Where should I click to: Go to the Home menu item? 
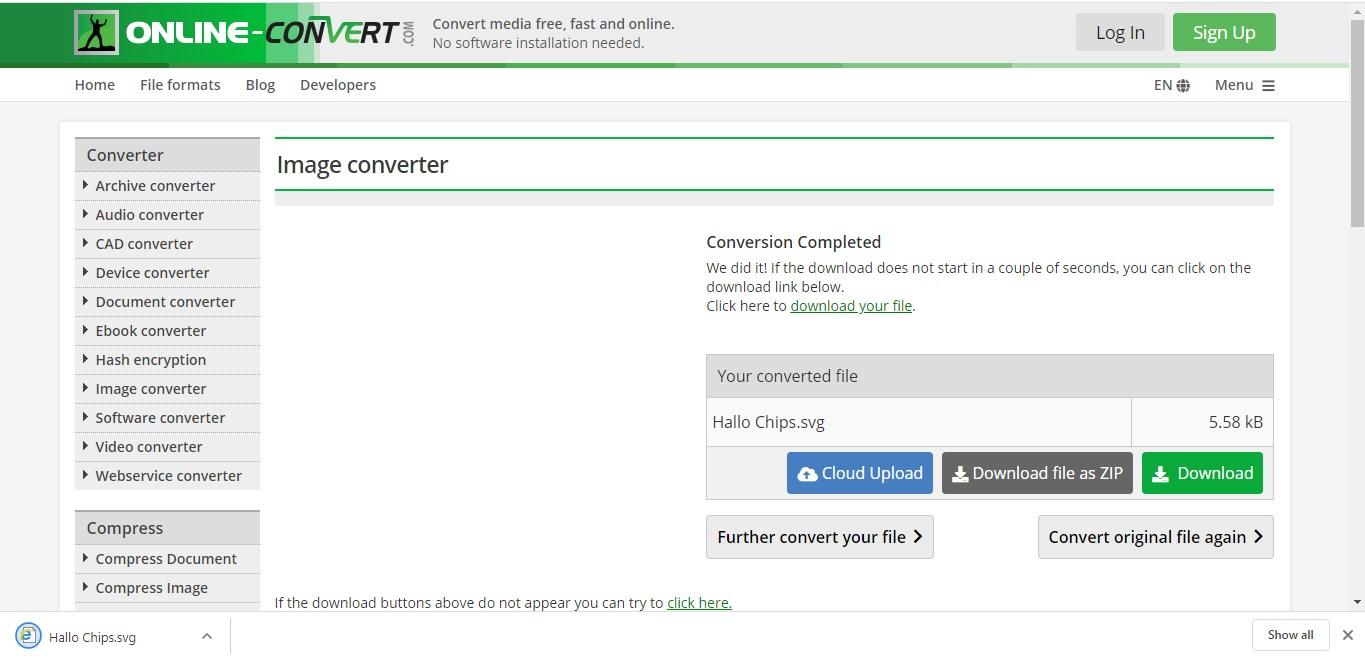pyautogui.click(x=95, y=85)
